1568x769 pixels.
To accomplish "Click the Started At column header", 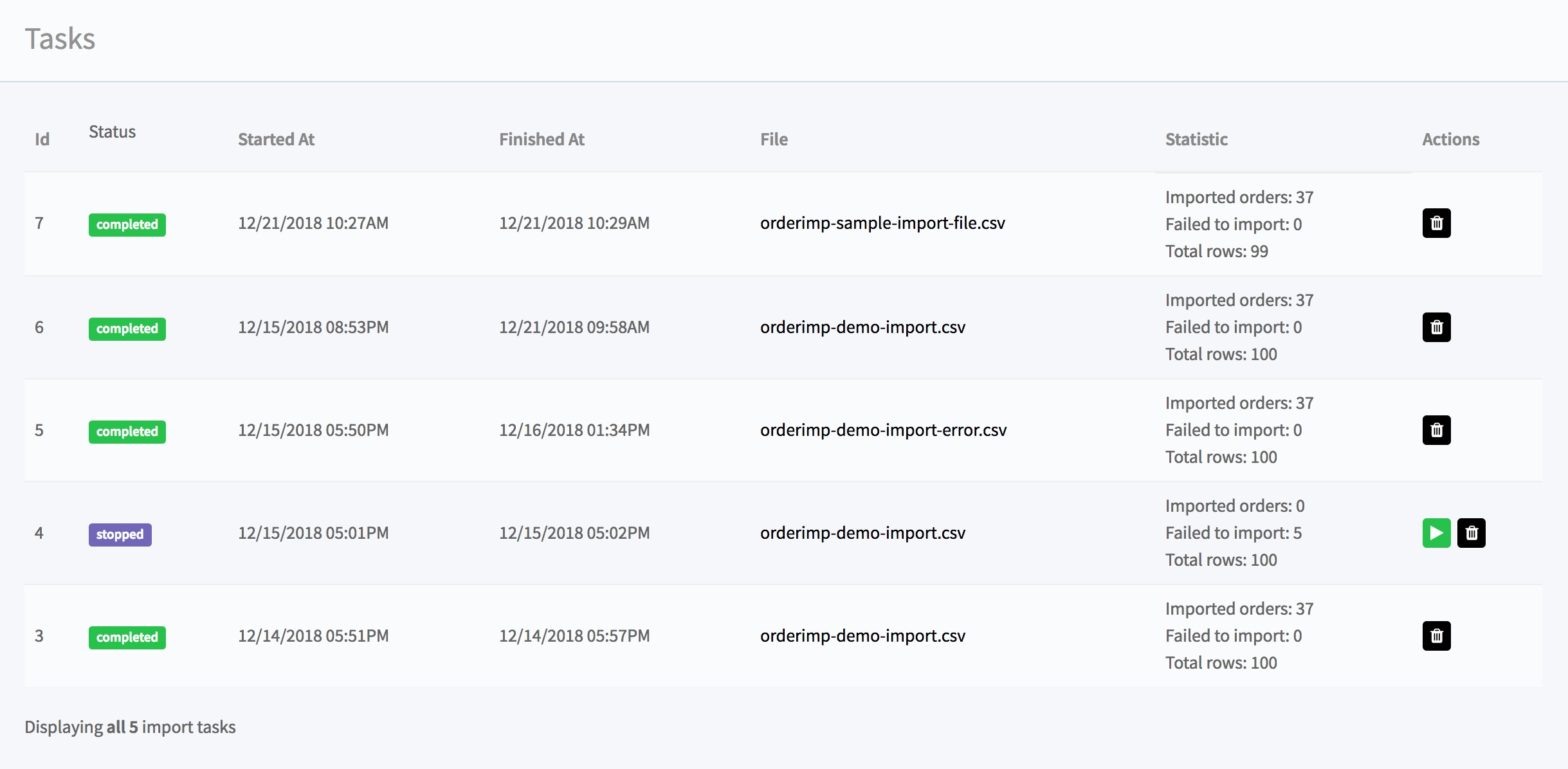I will (x=276, y=140).
